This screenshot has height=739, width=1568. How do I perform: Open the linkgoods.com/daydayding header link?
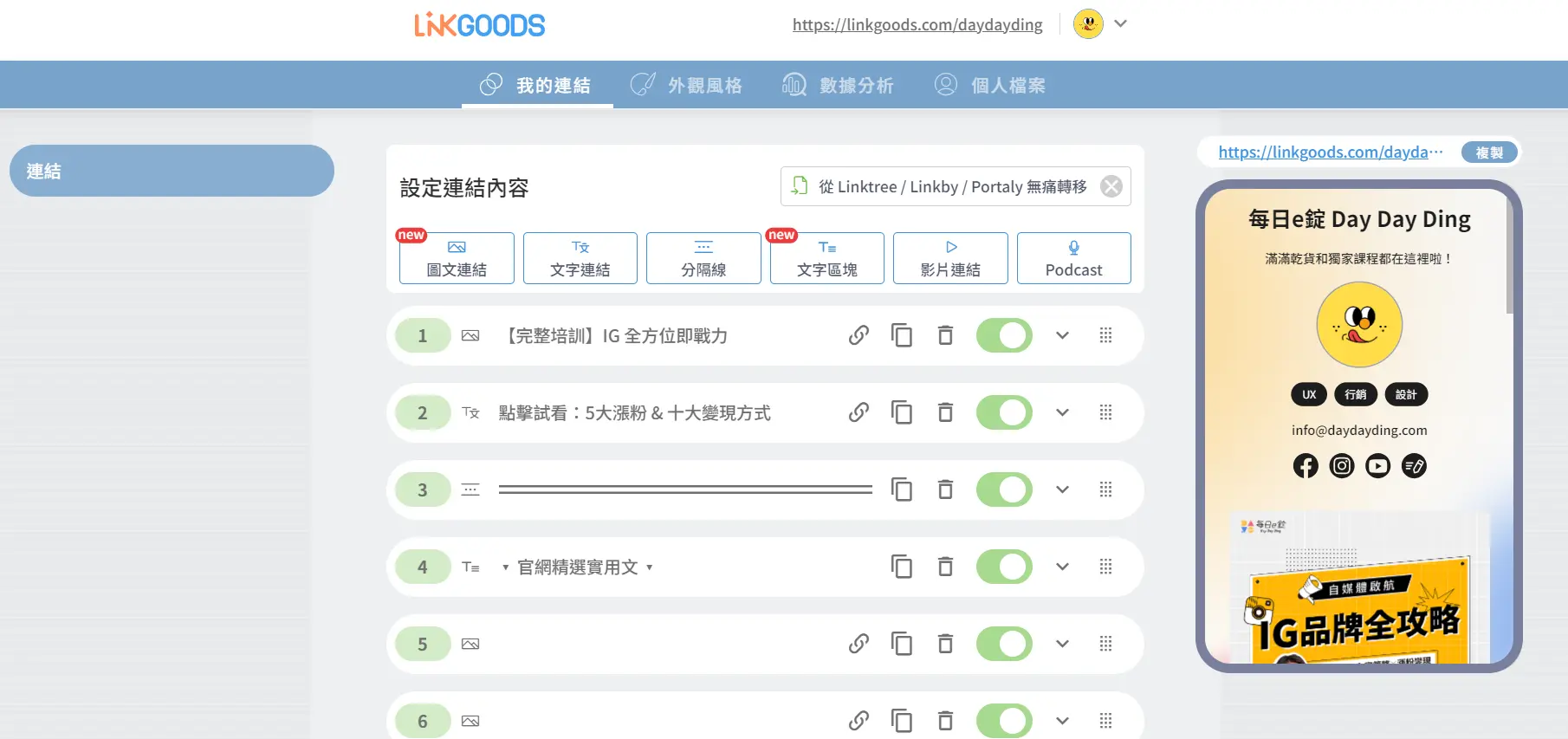point(917,24)
